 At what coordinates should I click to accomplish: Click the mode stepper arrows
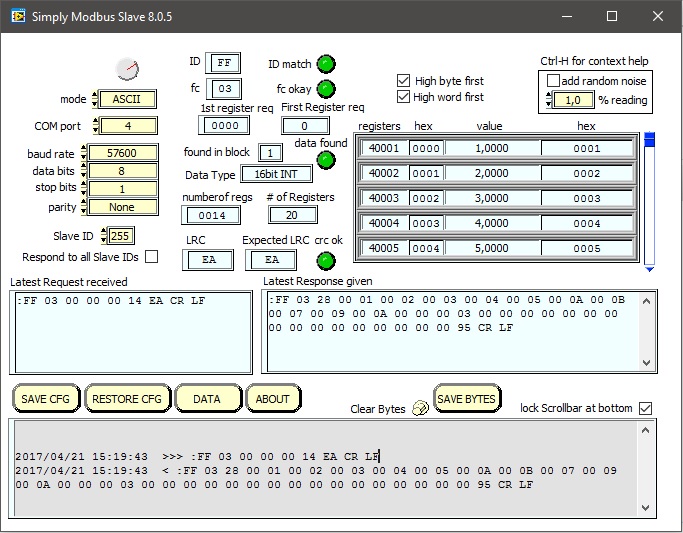(x=95, y=99)
